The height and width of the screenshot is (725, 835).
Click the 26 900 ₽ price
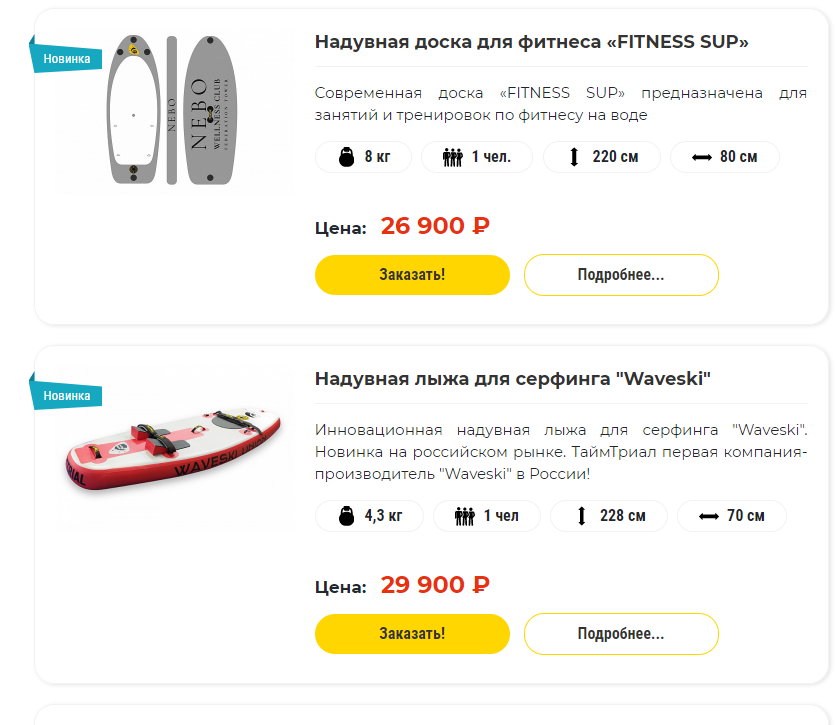click(x=435, y=226)
